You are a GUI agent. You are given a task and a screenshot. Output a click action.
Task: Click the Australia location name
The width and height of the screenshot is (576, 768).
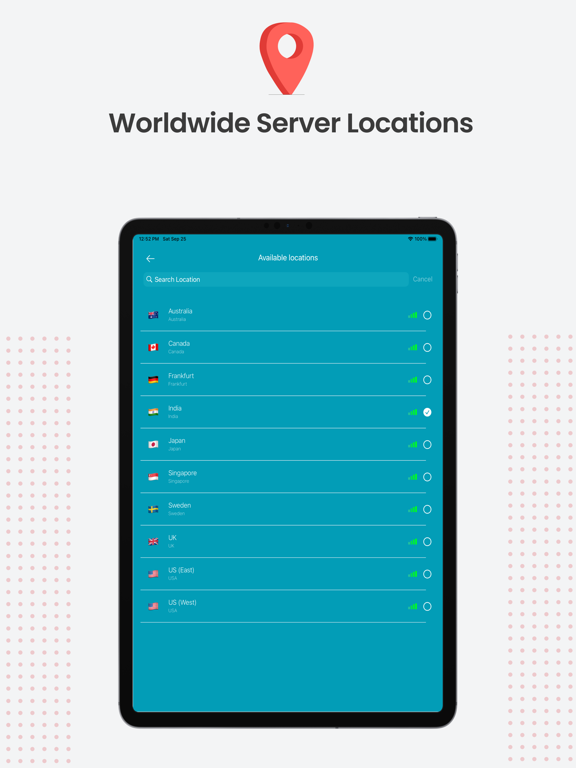[x=180, y=311]
